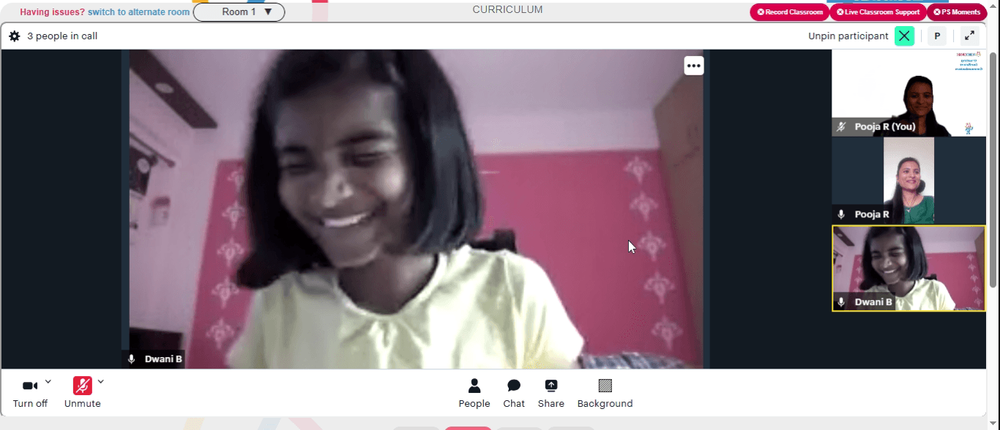Open the Chat panel
The image size is (1000, 430).
514,393
